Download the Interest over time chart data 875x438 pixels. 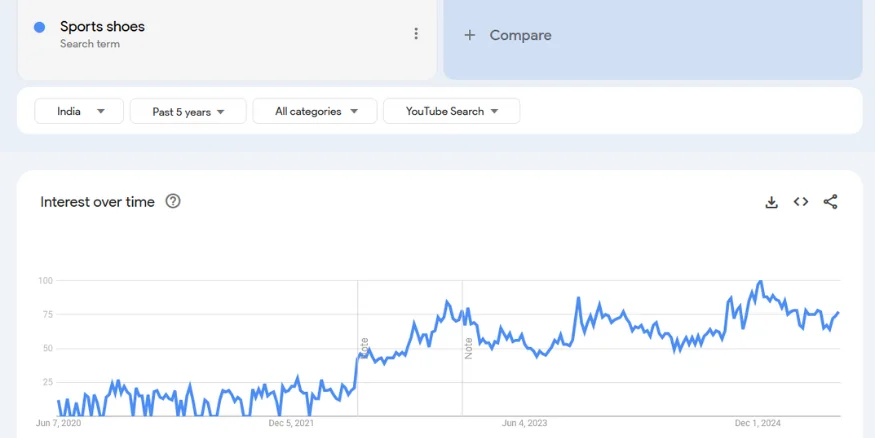pyautogui.click(x=771, y=202)
